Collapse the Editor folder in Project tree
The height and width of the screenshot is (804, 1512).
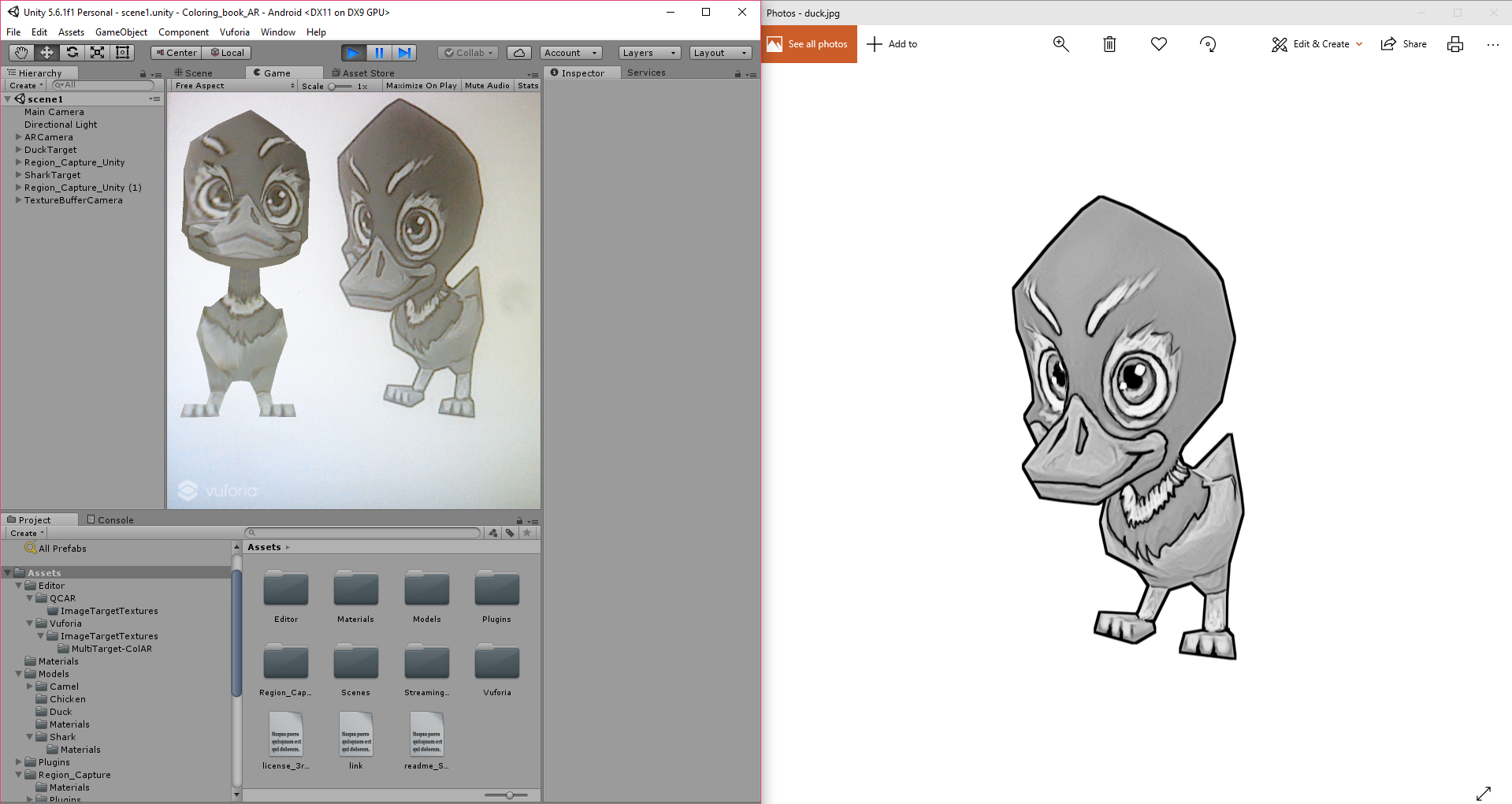19,586
